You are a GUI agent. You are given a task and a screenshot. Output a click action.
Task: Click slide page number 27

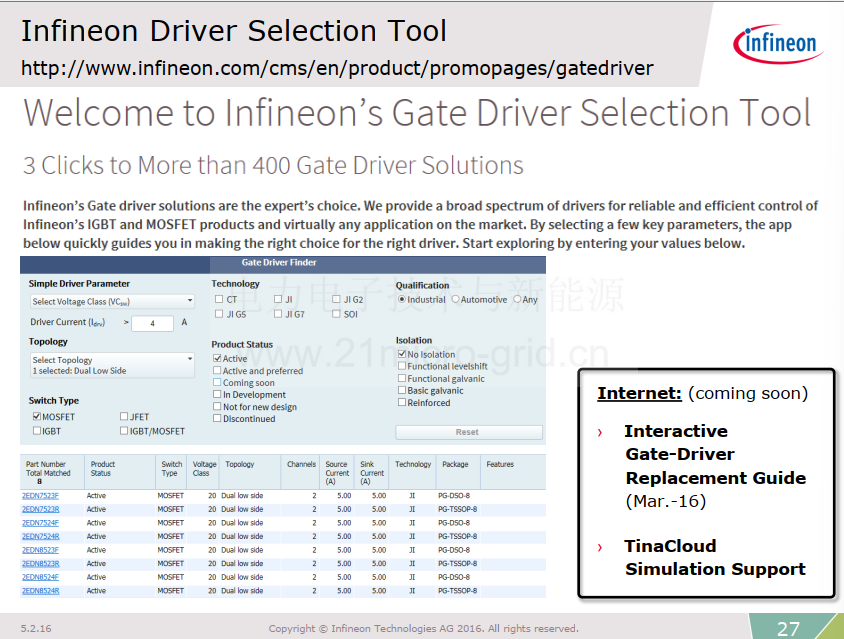coord(788,628)
